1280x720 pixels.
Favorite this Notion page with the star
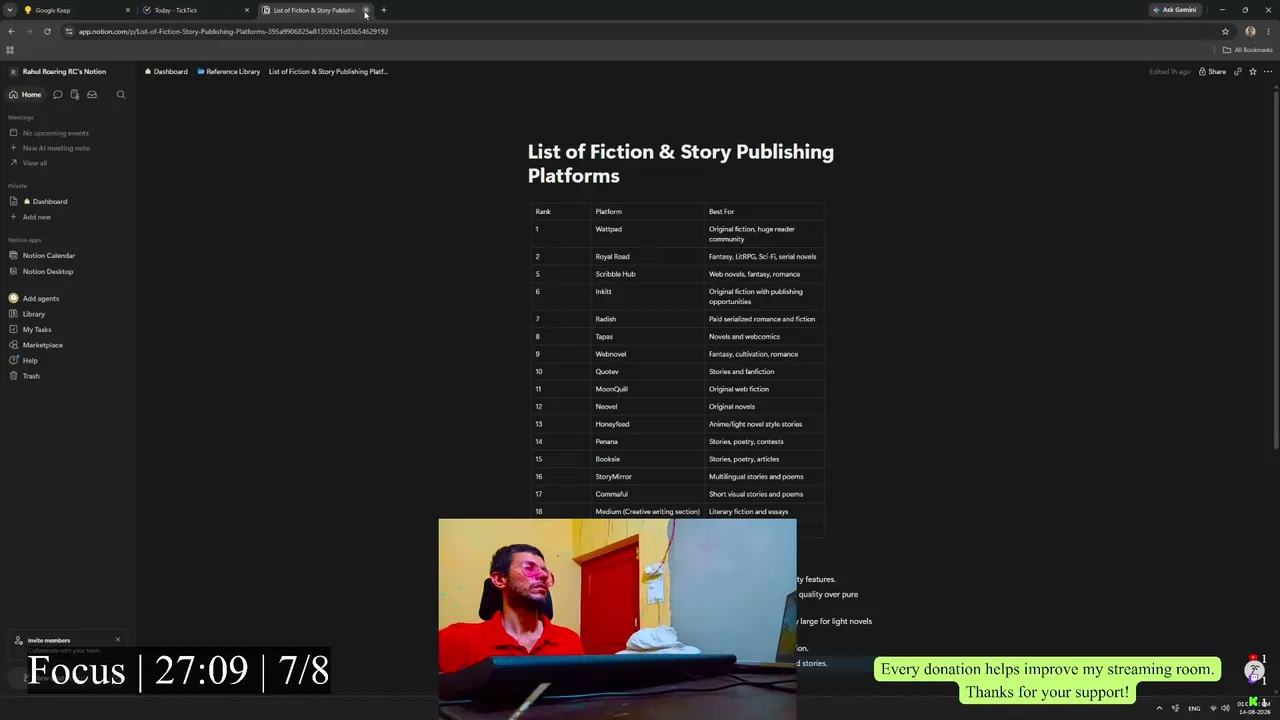point(1252,72)
